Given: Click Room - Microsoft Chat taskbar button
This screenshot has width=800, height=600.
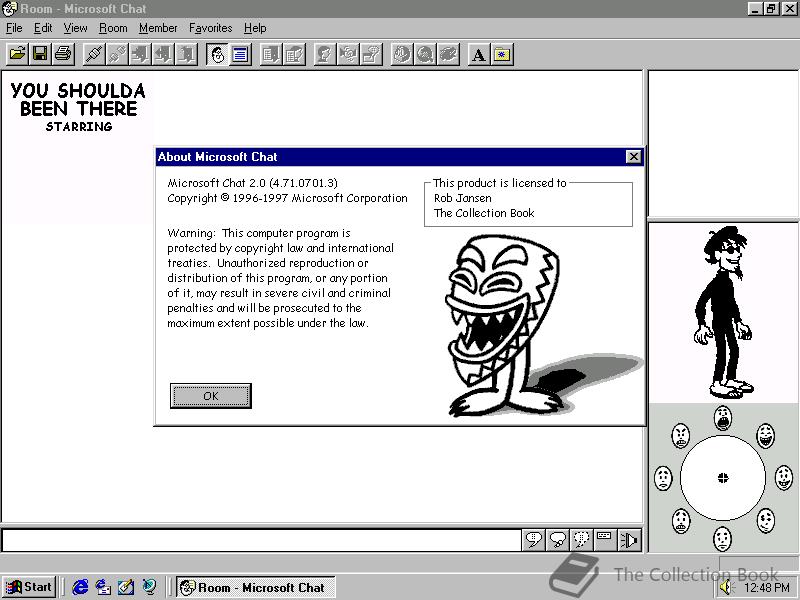Looking at the screenshot, I should [256, 587].
